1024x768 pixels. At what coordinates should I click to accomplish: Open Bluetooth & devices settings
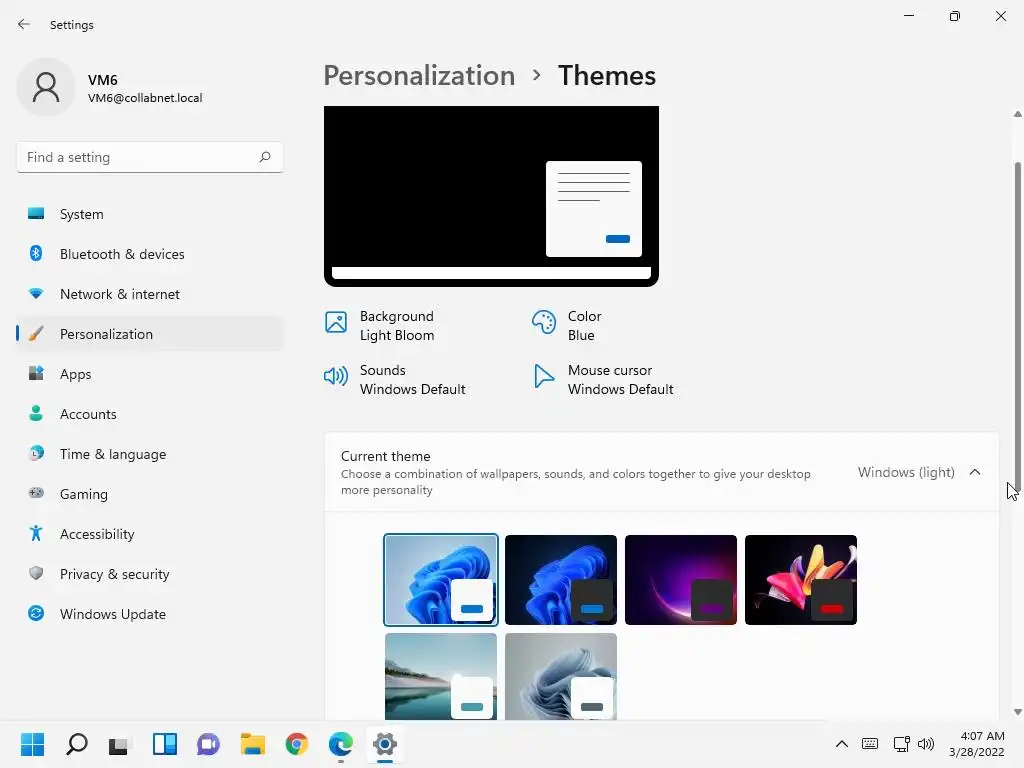(x=150, y=254)
